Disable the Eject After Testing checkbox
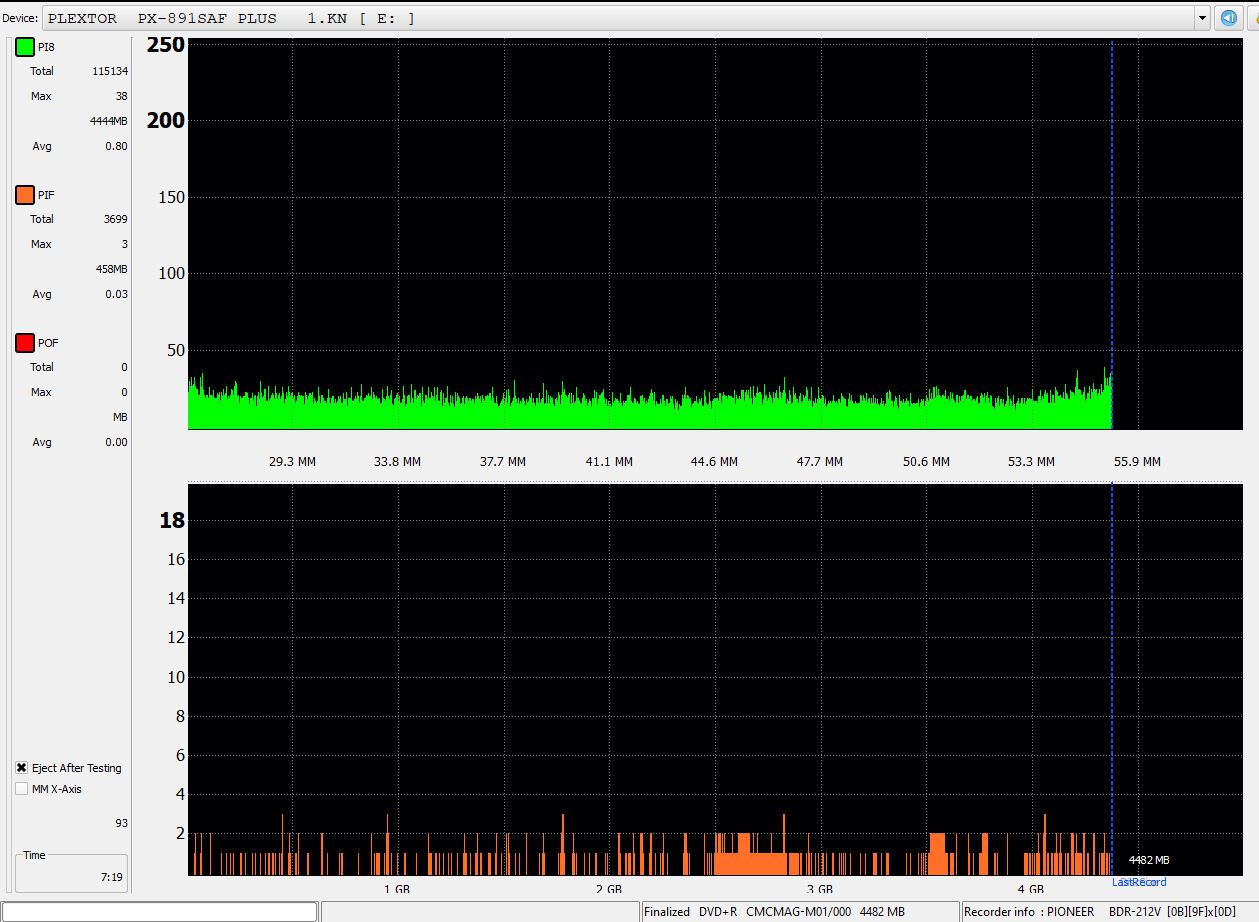This screenshot has width=1259, height=922. [x=22, y=768]
